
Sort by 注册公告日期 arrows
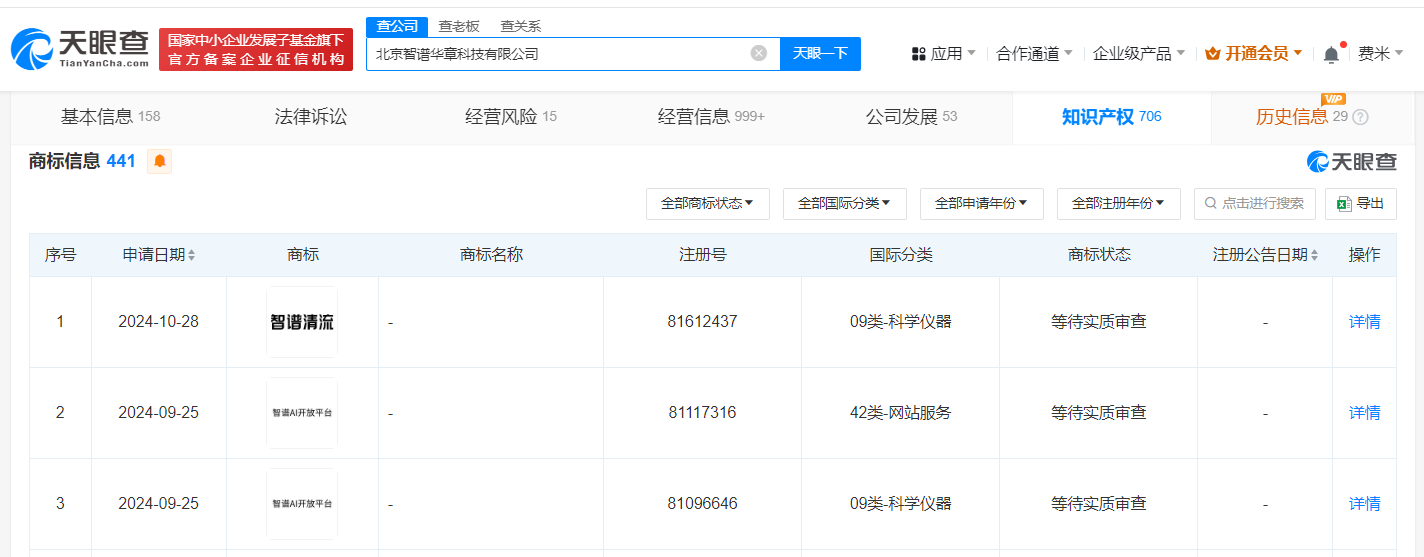(1314, 255)
